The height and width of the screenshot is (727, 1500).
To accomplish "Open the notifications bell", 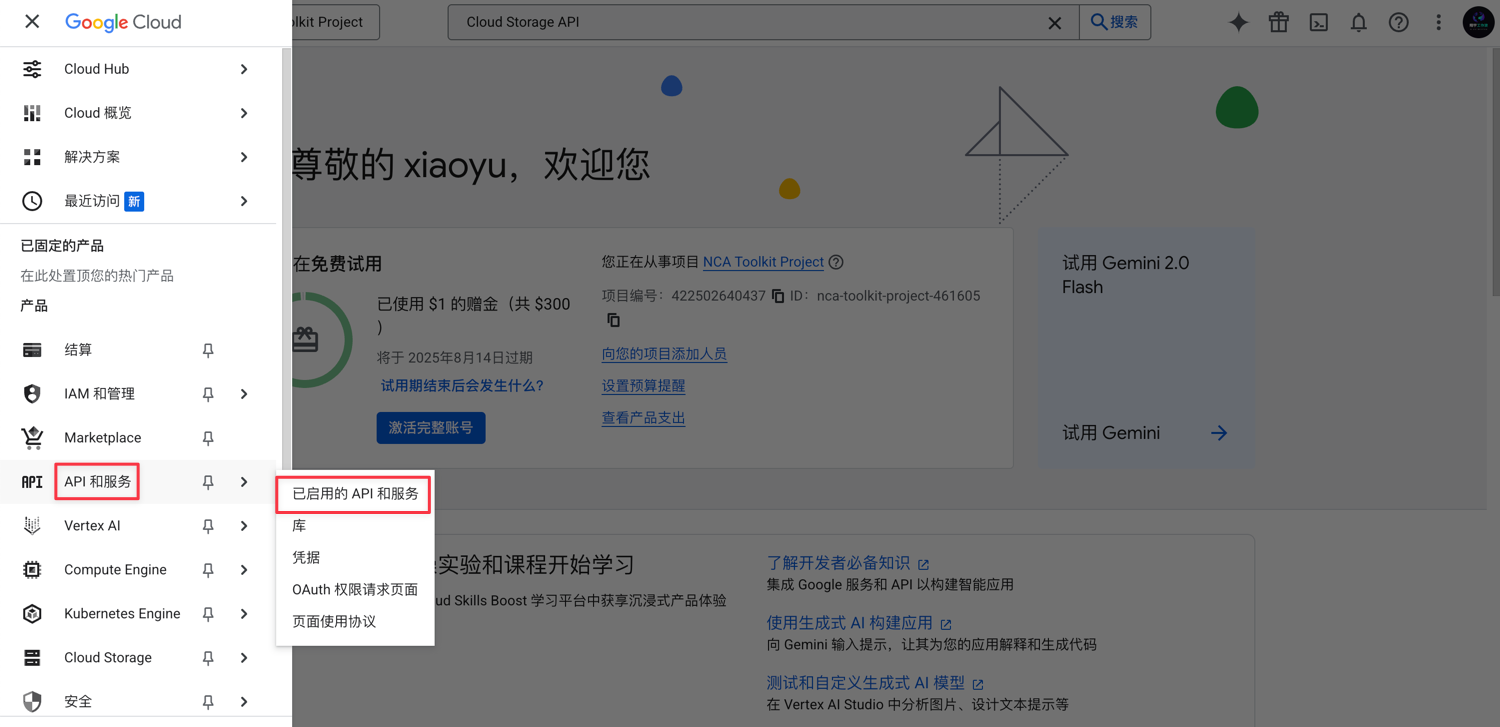I will click(x=1358, y=22).
